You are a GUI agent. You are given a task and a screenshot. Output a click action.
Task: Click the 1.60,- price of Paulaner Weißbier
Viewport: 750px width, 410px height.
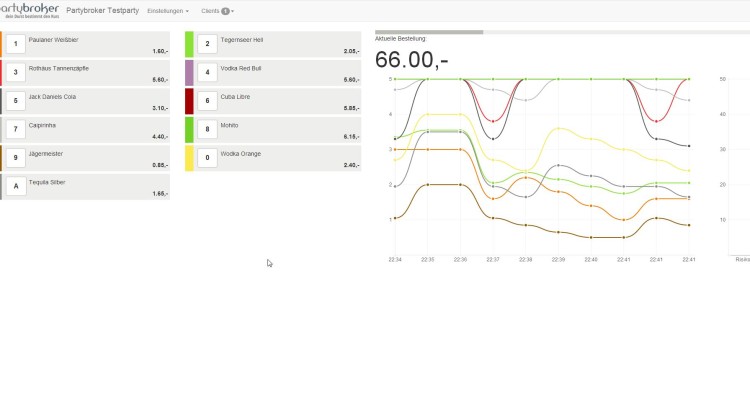160,51
